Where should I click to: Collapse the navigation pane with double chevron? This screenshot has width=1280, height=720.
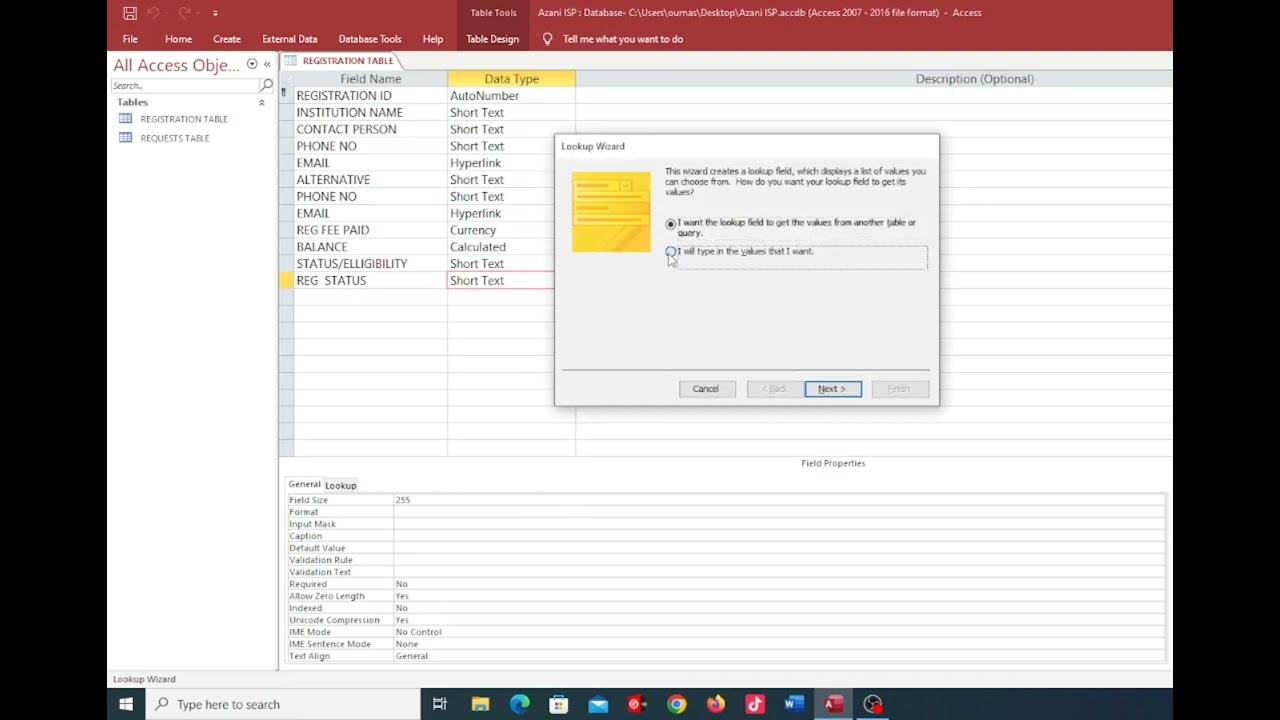[267, 64]
